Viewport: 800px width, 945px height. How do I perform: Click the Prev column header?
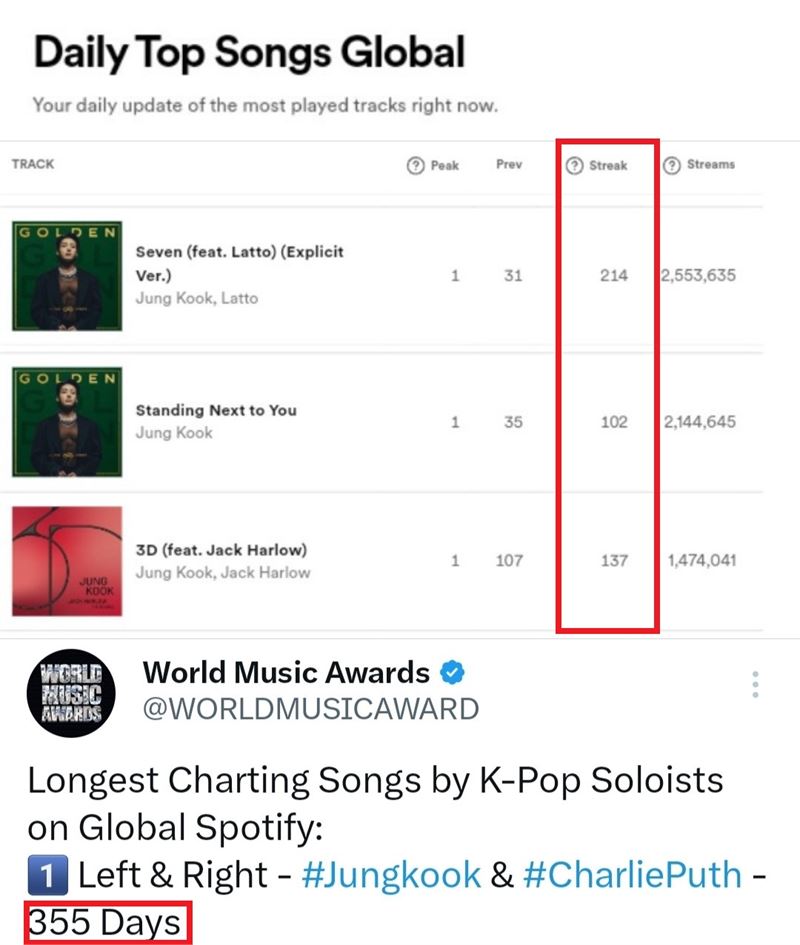tap(509, 165)
